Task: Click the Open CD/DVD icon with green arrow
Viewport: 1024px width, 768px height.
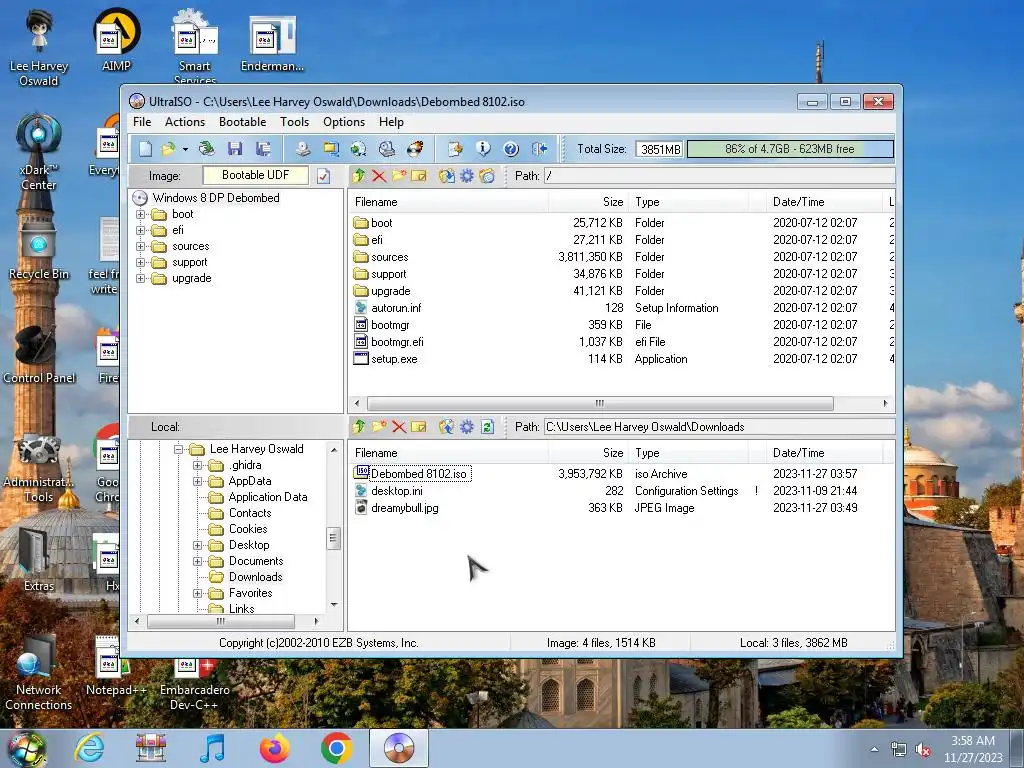Action: pos(206,149)
